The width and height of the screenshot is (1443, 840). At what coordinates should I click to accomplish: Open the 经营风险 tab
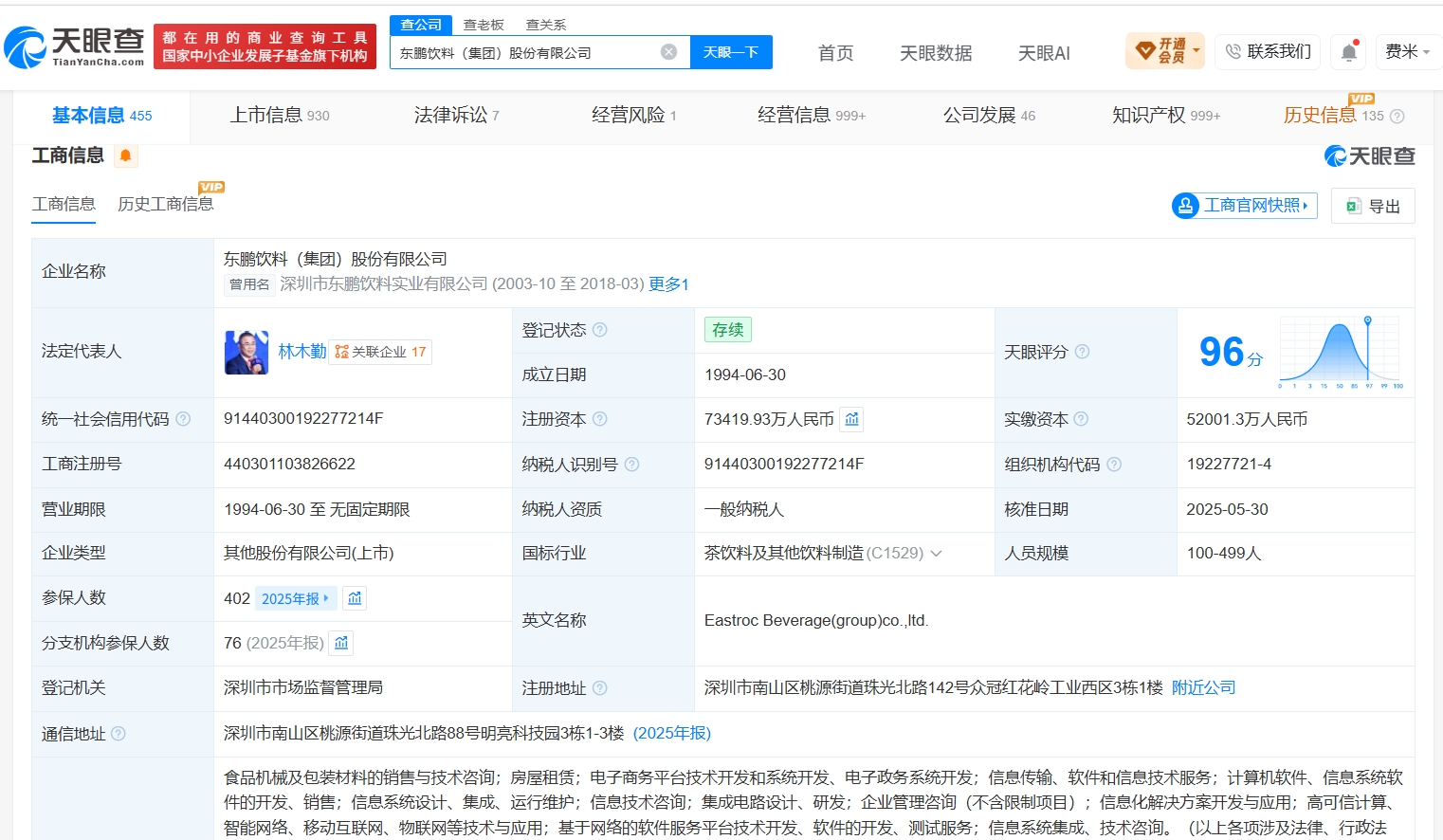pos(634,116)
